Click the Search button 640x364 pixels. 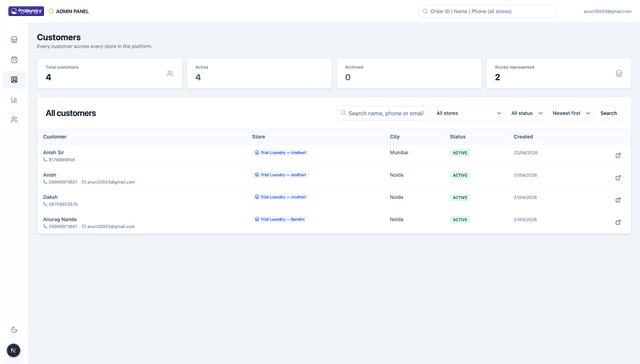click(609, 113)
